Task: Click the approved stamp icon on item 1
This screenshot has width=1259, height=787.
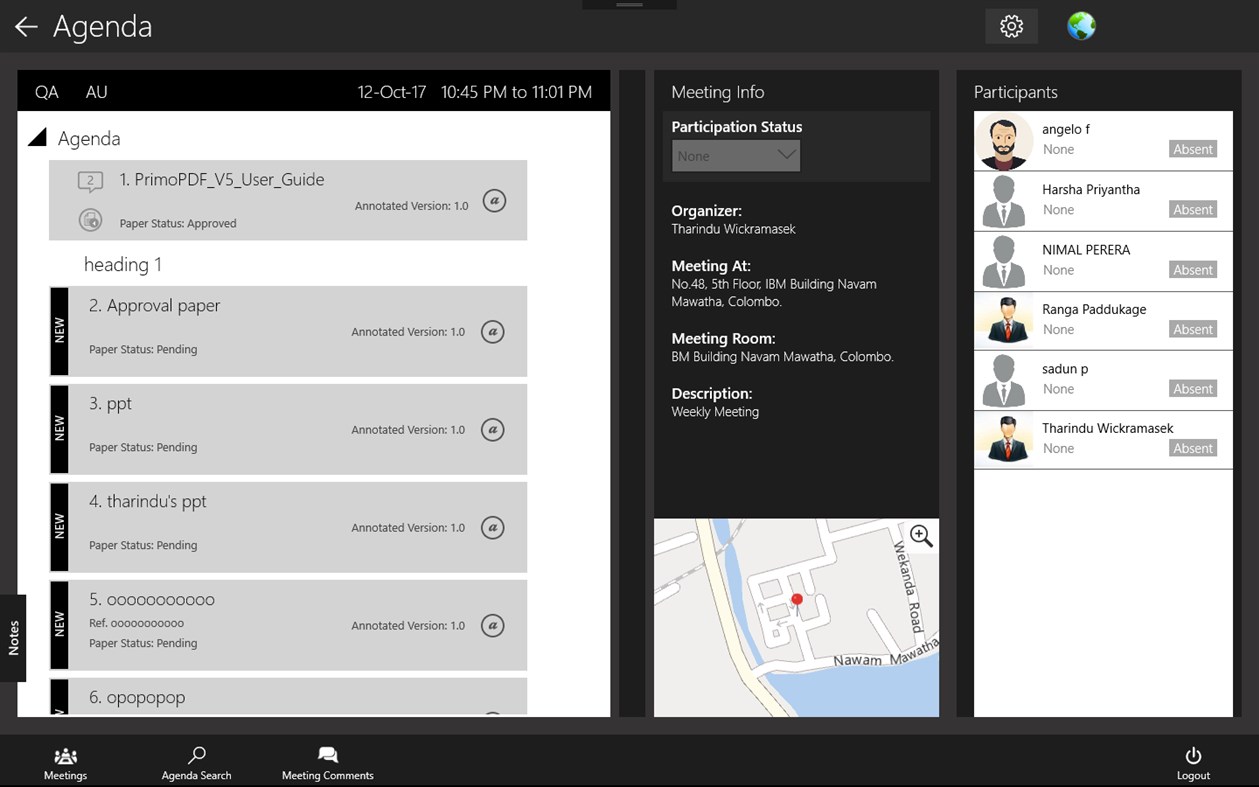Action: point(90,221)
